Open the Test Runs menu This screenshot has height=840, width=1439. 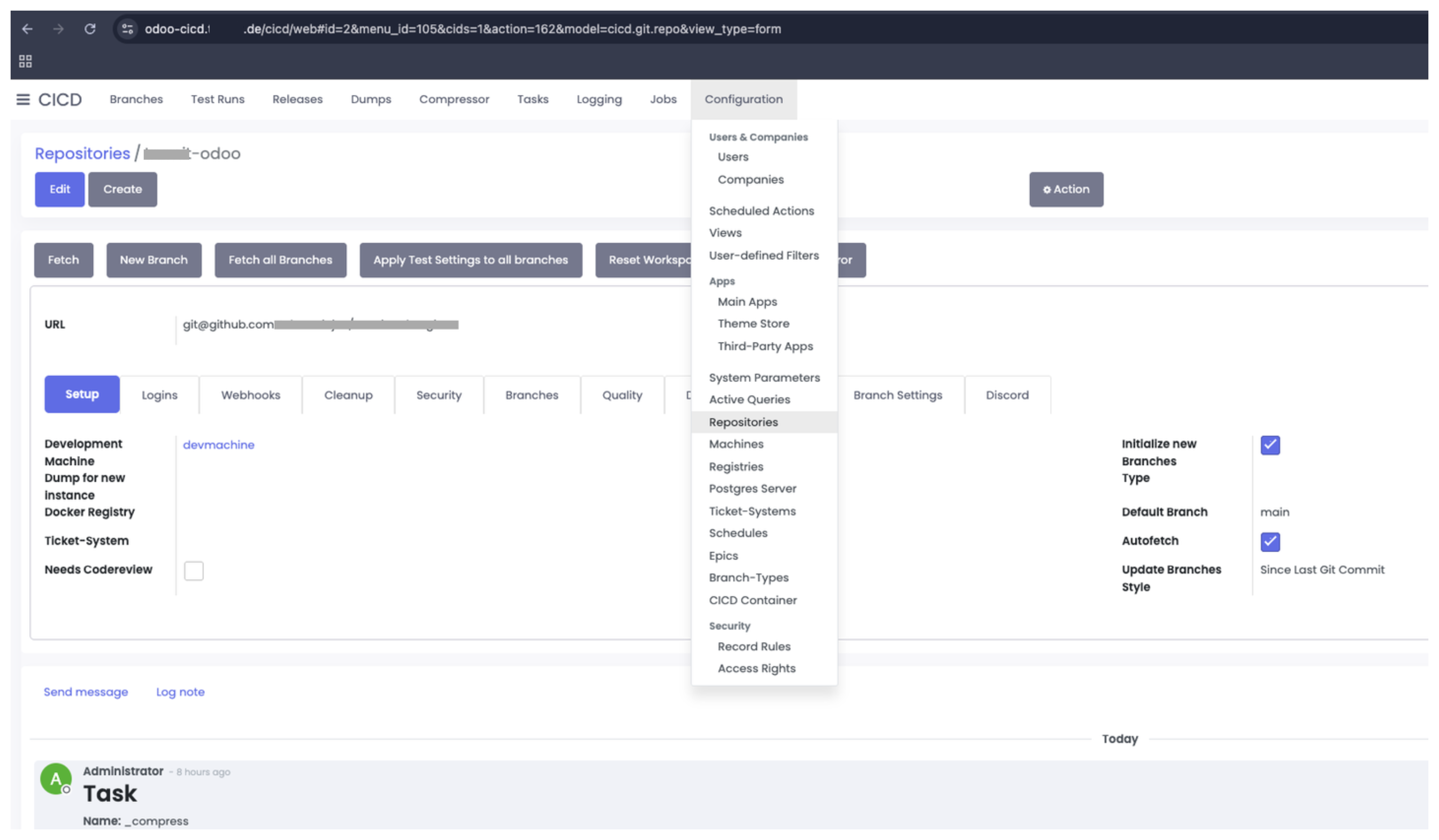tap(218, 99)
